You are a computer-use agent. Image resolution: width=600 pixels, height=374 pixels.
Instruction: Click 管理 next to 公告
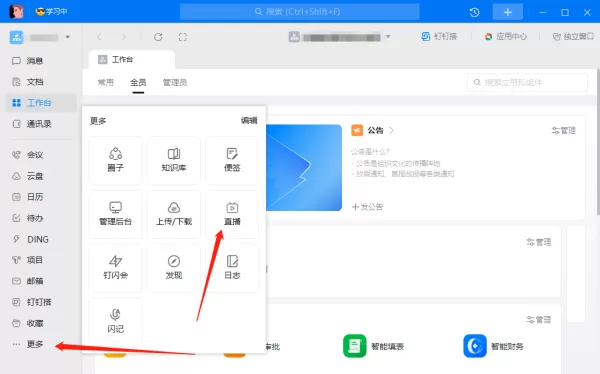[564, 131]
